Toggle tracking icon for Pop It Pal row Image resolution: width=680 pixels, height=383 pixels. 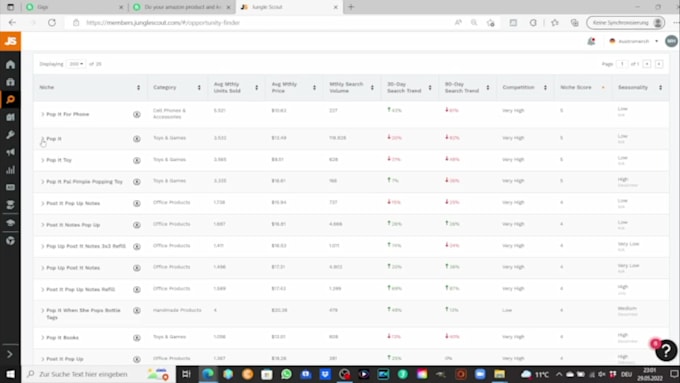pyautogui.click(x=137, y=182)
